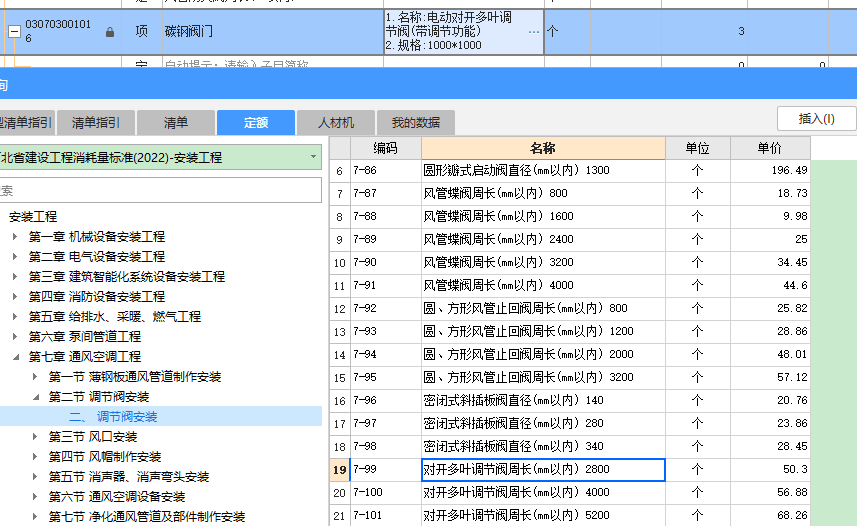Expand 第一章 机械设备安装工程
857x526 pixels.
tap(15, 237)
